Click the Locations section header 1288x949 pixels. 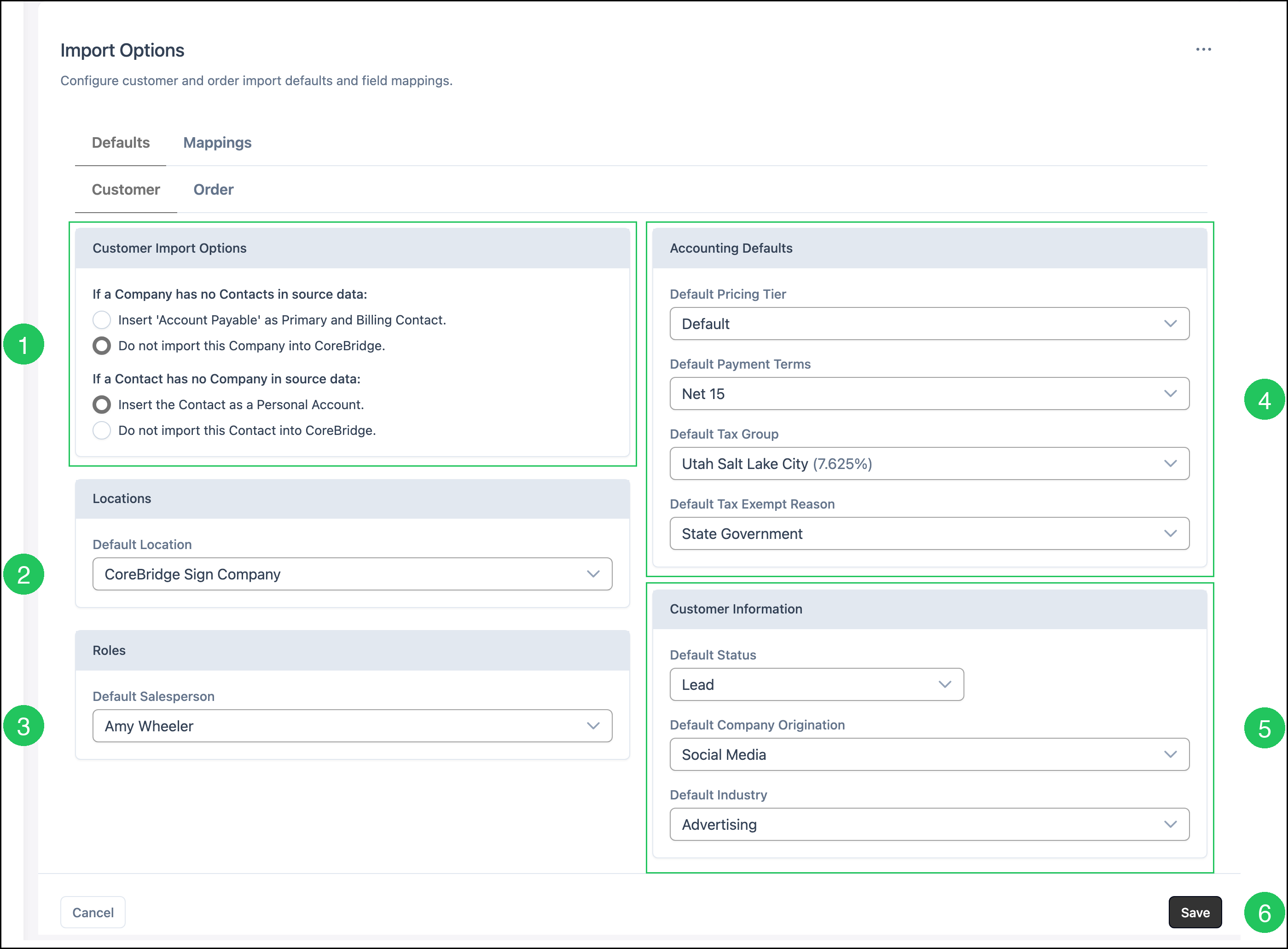tap(352, 498)
